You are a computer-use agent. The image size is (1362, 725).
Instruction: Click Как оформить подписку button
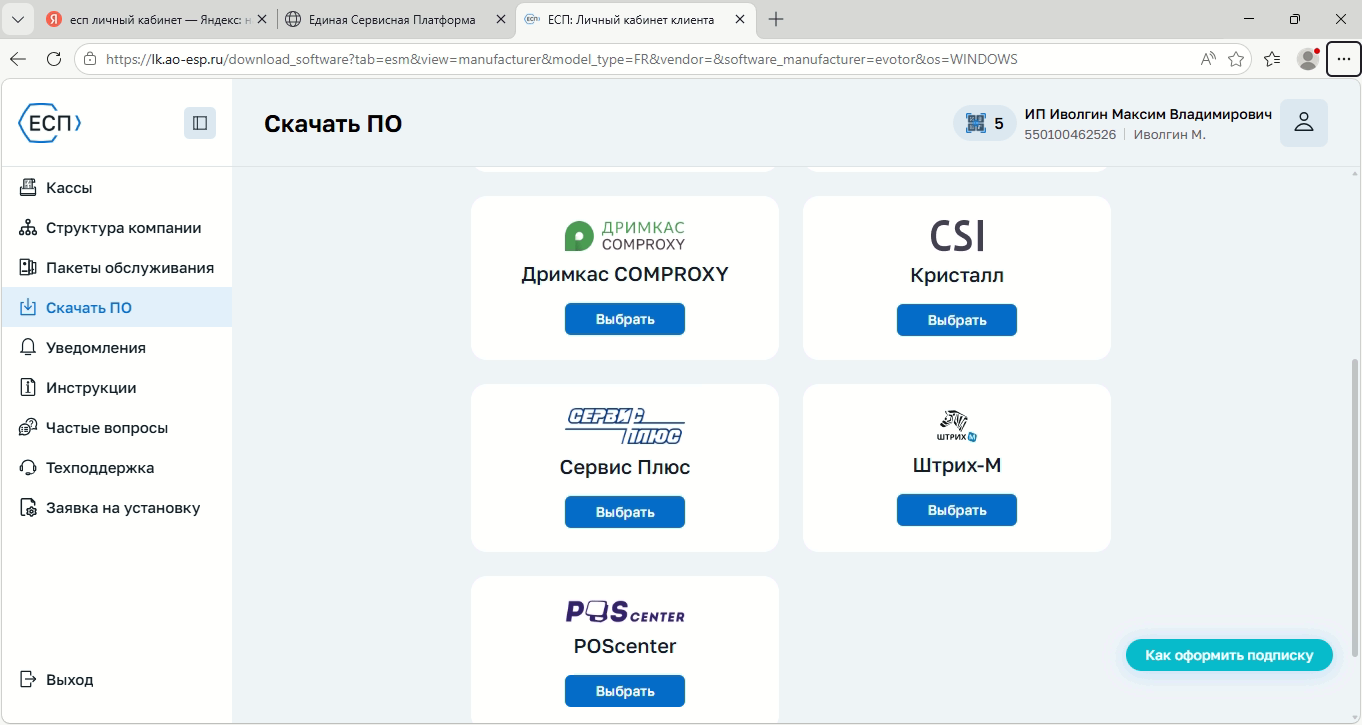tap(1229, 655)
